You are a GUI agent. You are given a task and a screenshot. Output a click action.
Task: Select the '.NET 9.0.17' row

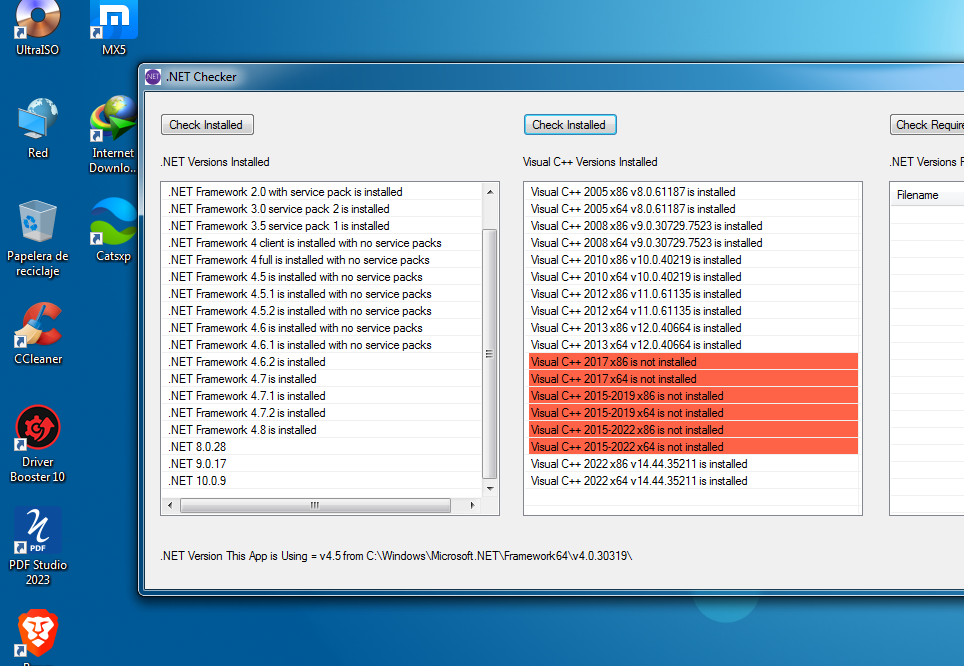tap(322, 464)
